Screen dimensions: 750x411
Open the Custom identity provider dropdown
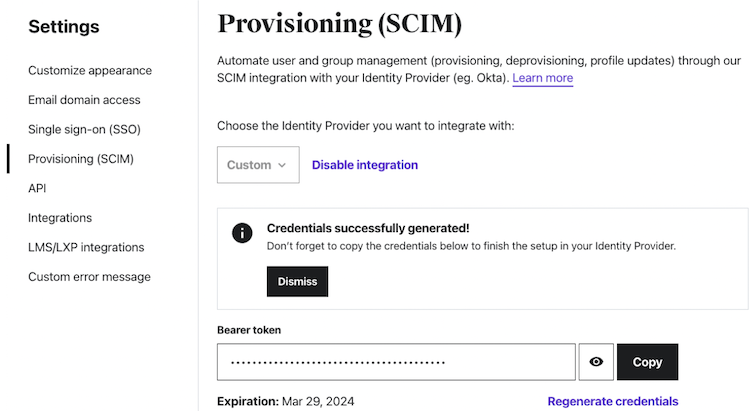258,165
